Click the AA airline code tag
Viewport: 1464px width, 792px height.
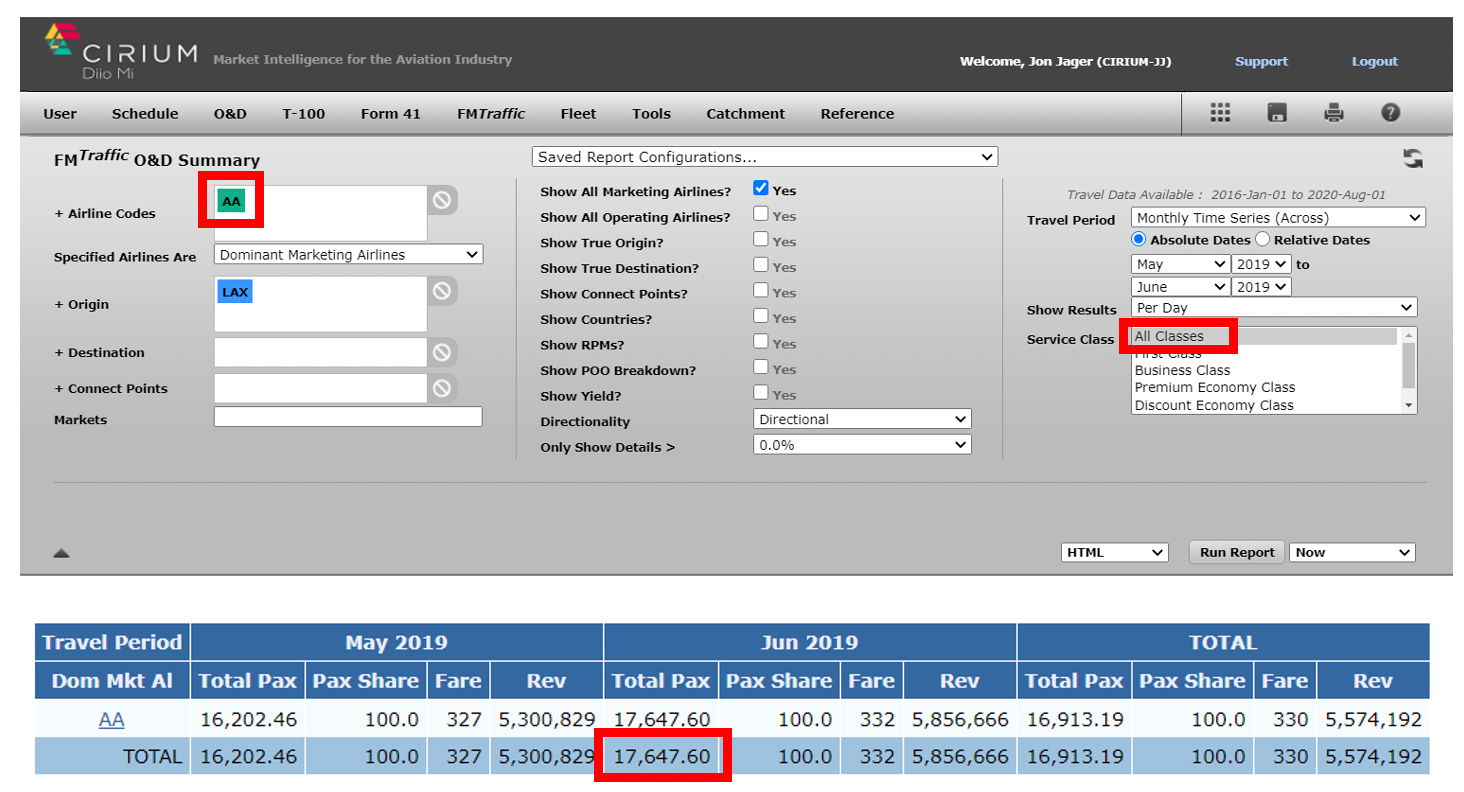[x=231, y=201]
